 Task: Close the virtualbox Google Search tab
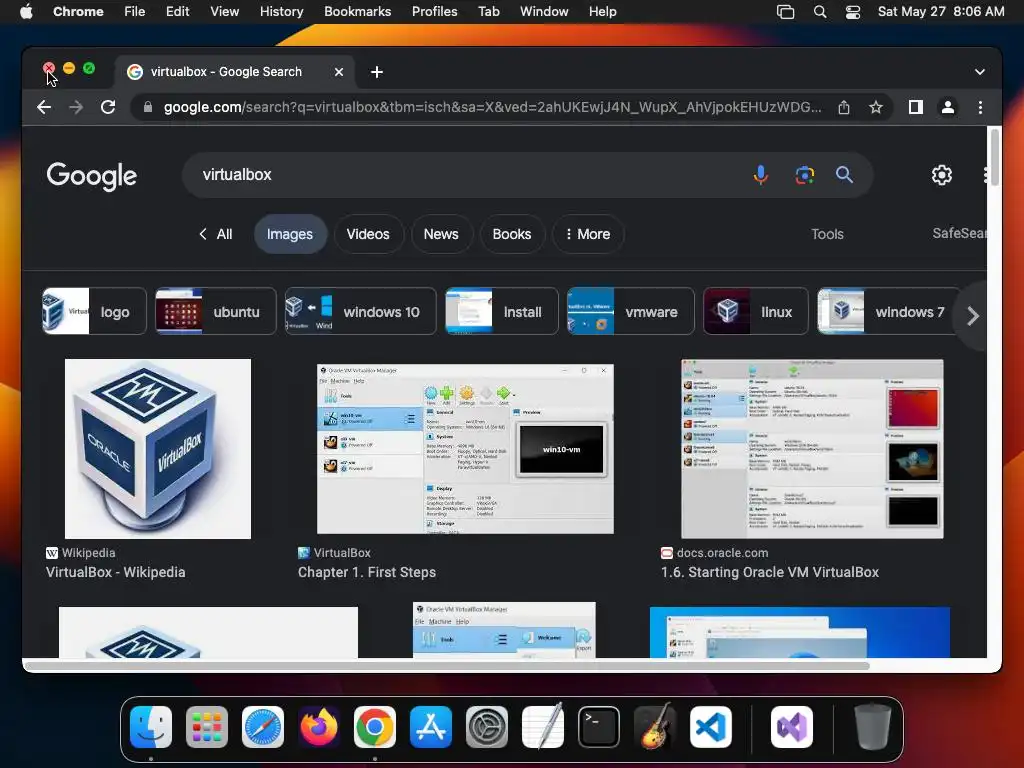coord(338,72)
